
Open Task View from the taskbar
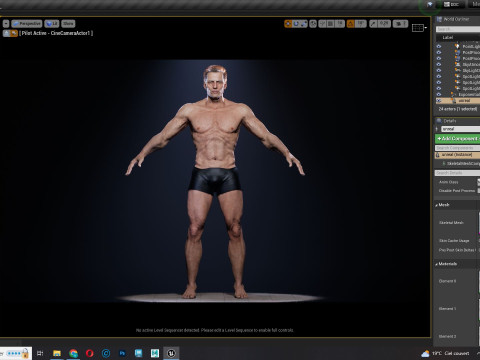40,353
